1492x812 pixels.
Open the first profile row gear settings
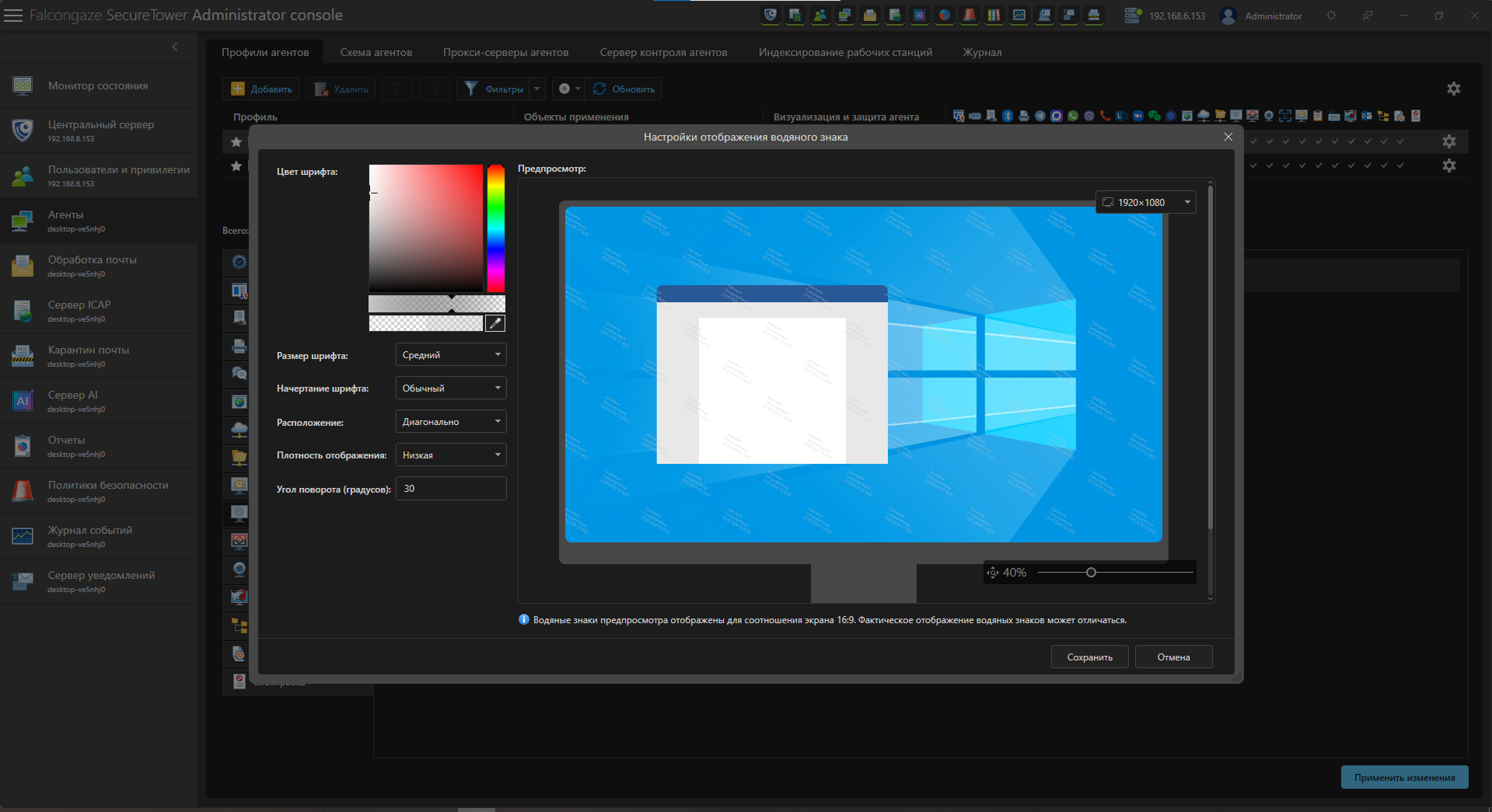pos(1448,141)
